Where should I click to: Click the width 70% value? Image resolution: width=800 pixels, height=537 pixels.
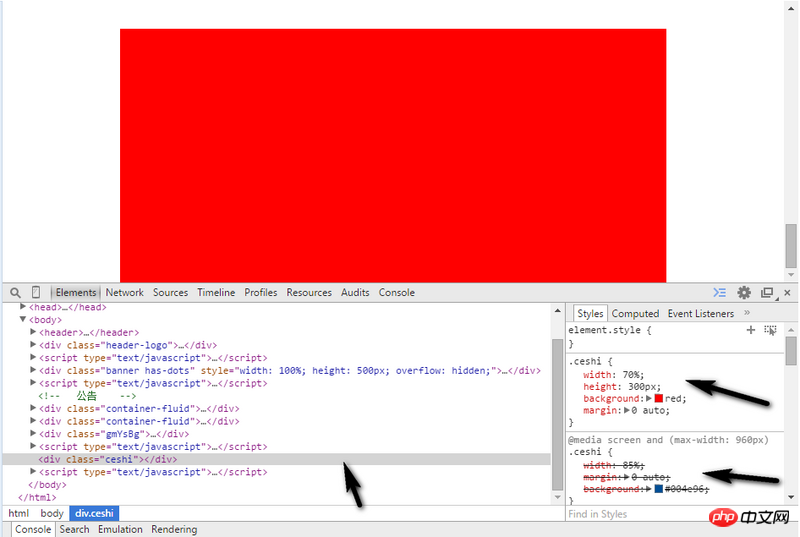click(x=632, y=375)
